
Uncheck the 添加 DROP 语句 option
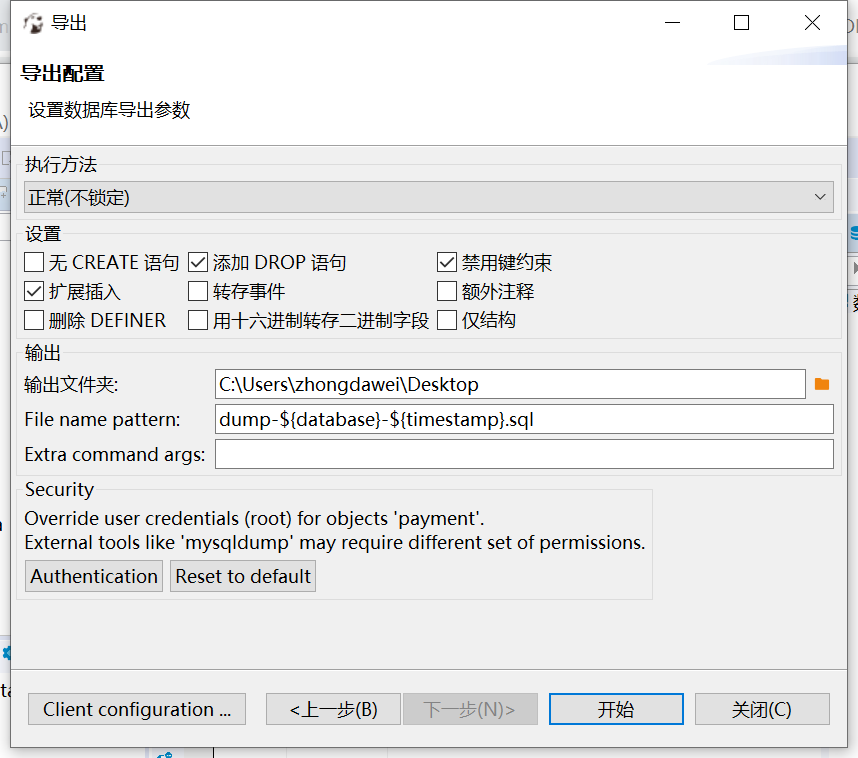point(197,262)
